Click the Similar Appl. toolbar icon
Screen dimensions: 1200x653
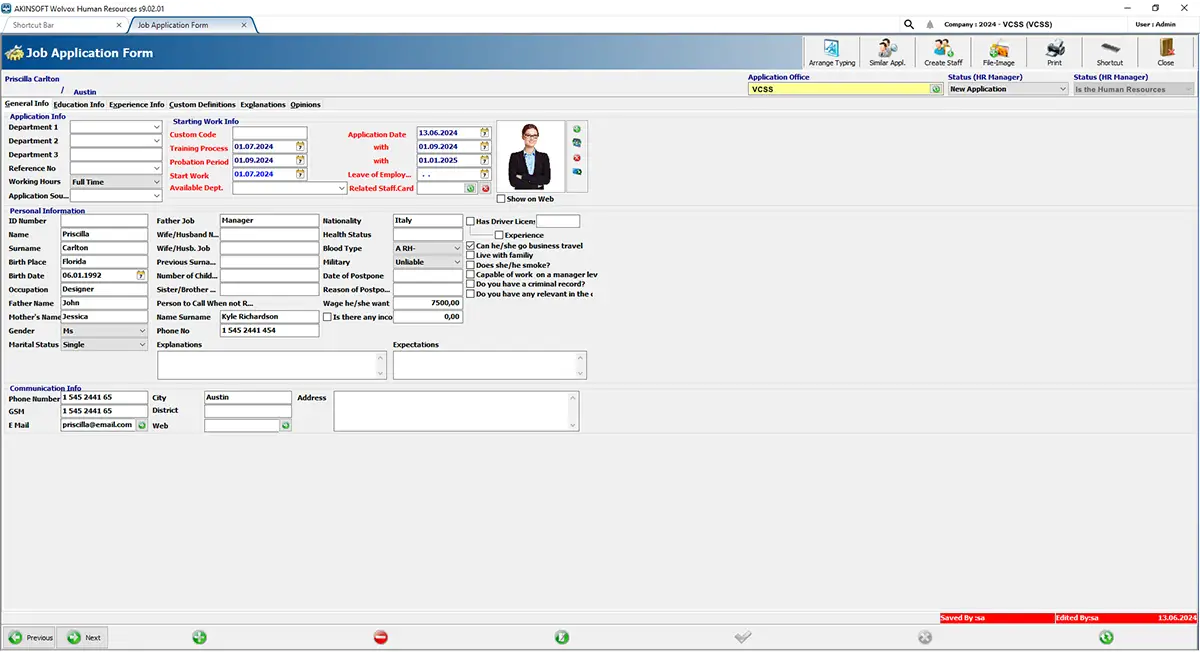coord(887,52)
